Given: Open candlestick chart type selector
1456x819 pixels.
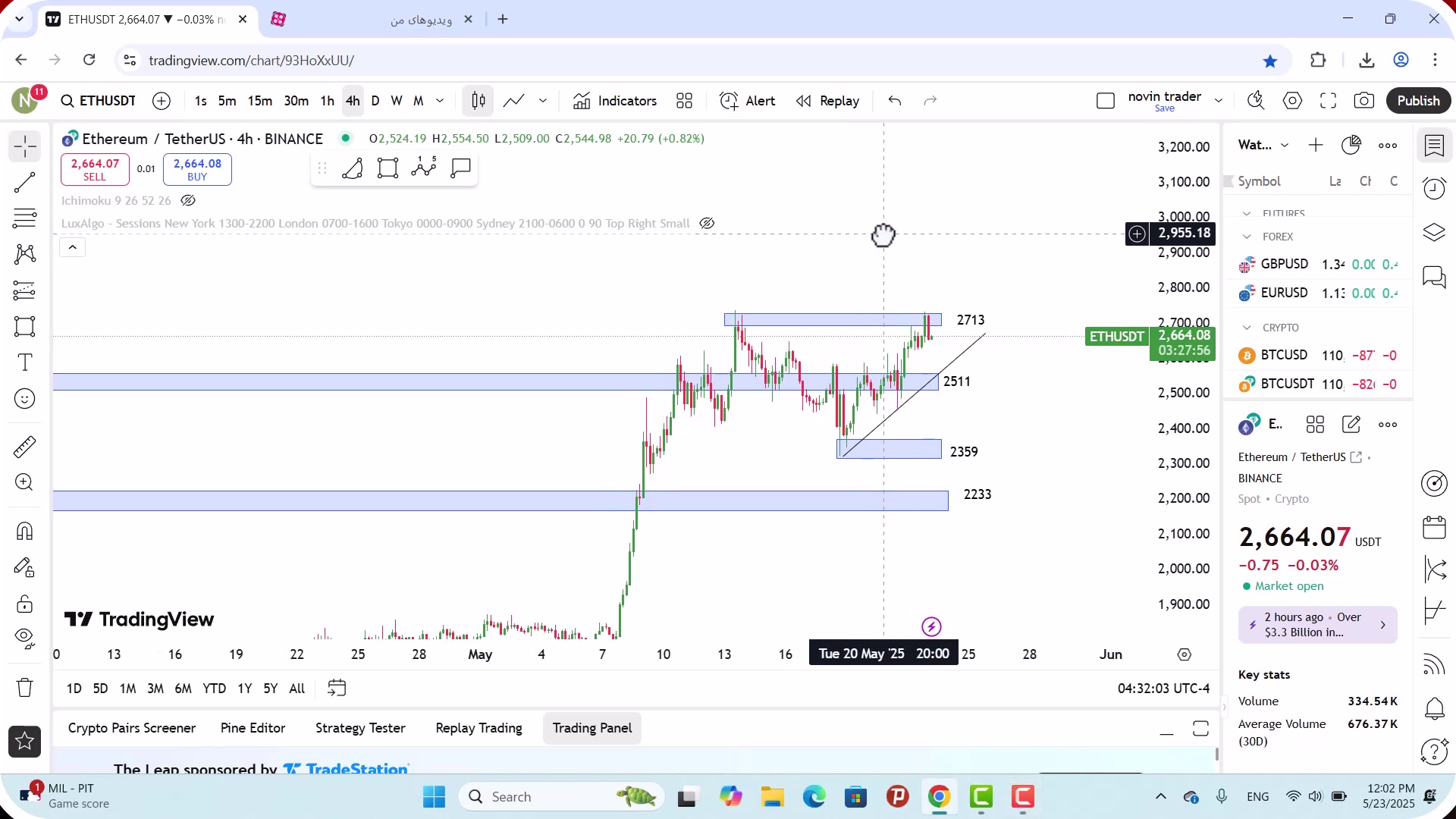Looking at the screenshot, I should [479, 101].
